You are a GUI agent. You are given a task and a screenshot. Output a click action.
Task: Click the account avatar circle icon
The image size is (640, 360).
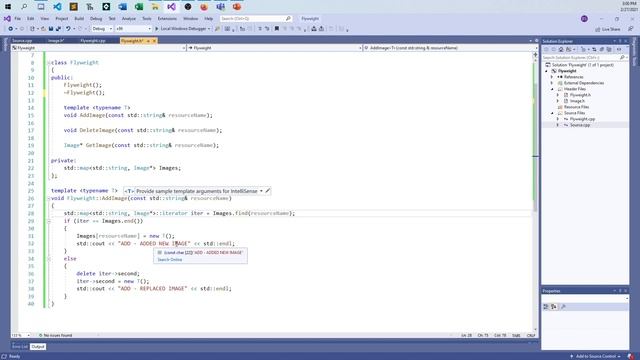click(584, 19)
